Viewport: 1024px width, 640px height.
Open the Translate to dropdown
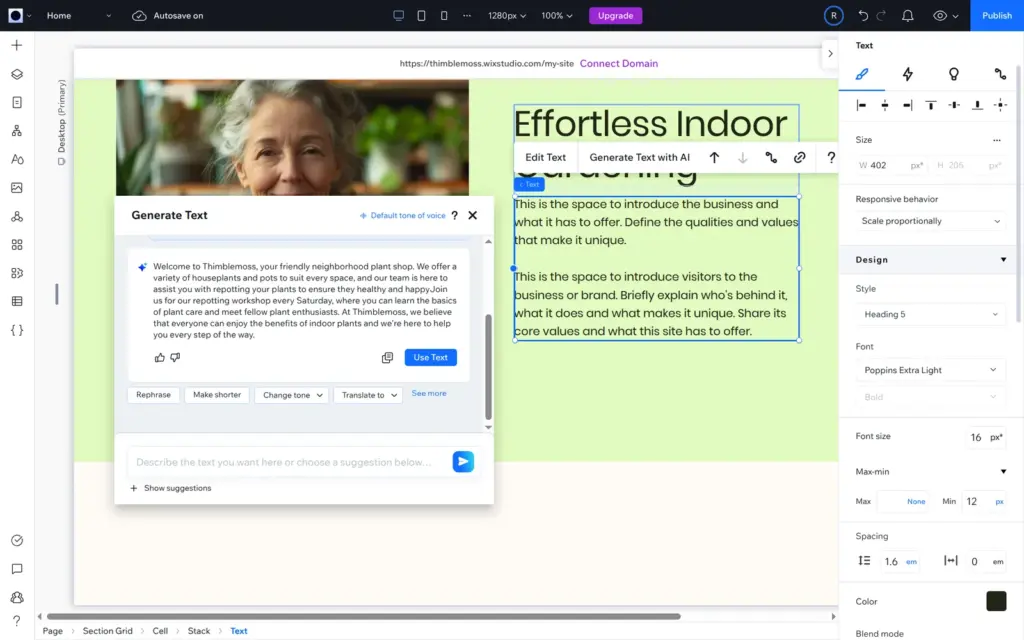368,395
